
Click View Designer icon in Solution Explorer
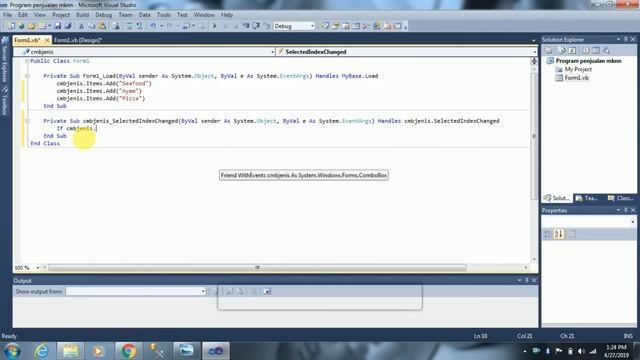click(x=596, y=51)
